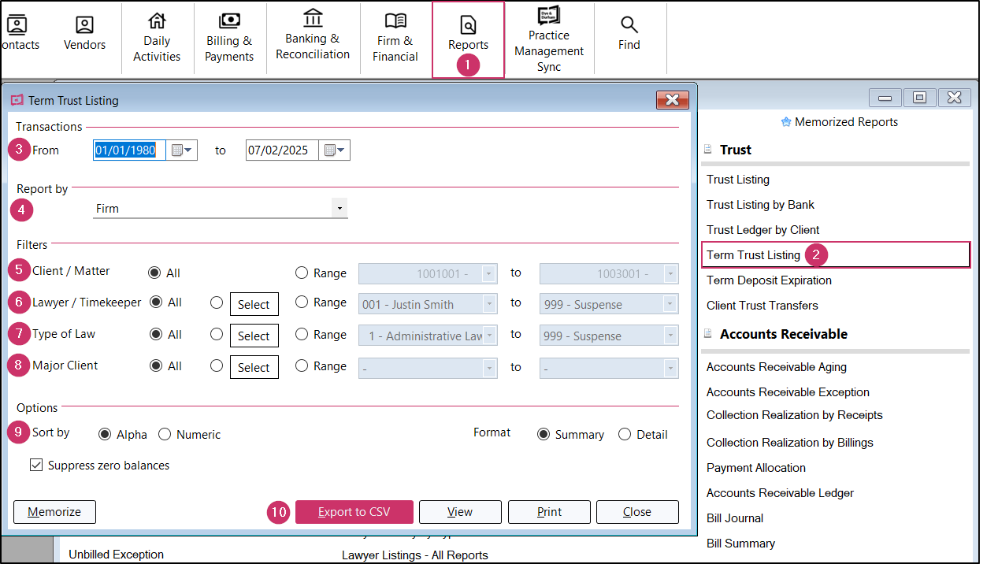Open Trust Listing report

[x=738, y=180]
